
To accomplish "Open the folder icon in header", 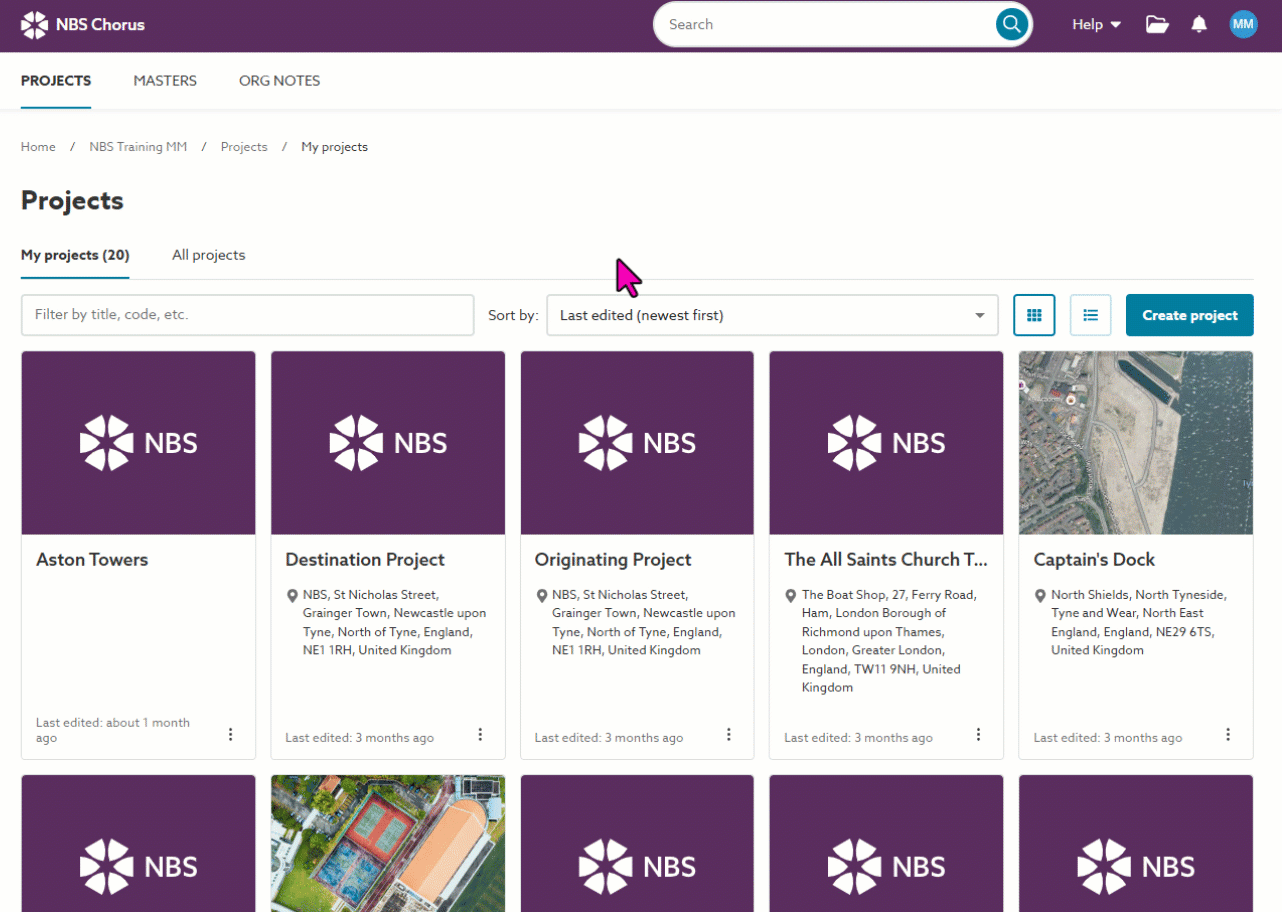I will [1157, 25].
